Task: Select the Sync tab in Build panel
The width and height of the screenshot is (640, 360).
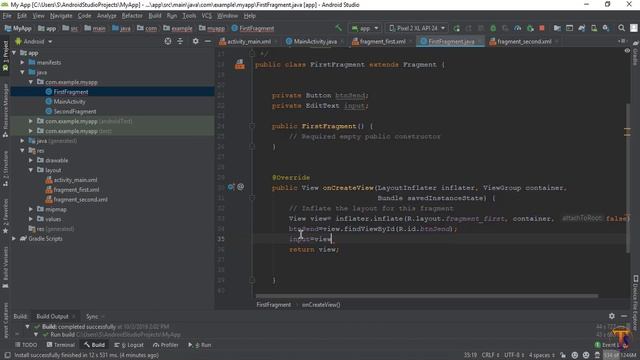Action: 92,316
